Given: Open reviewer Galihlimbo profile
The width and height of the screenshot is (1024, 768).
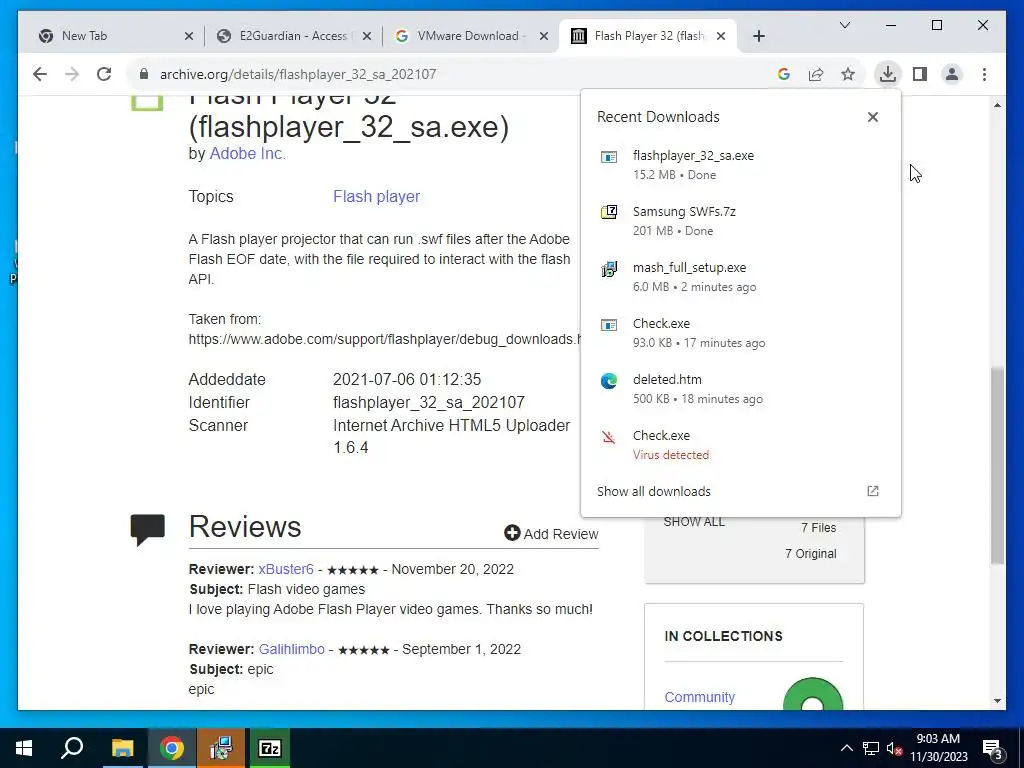Looking at the screenshot, I should click(291, 649).
